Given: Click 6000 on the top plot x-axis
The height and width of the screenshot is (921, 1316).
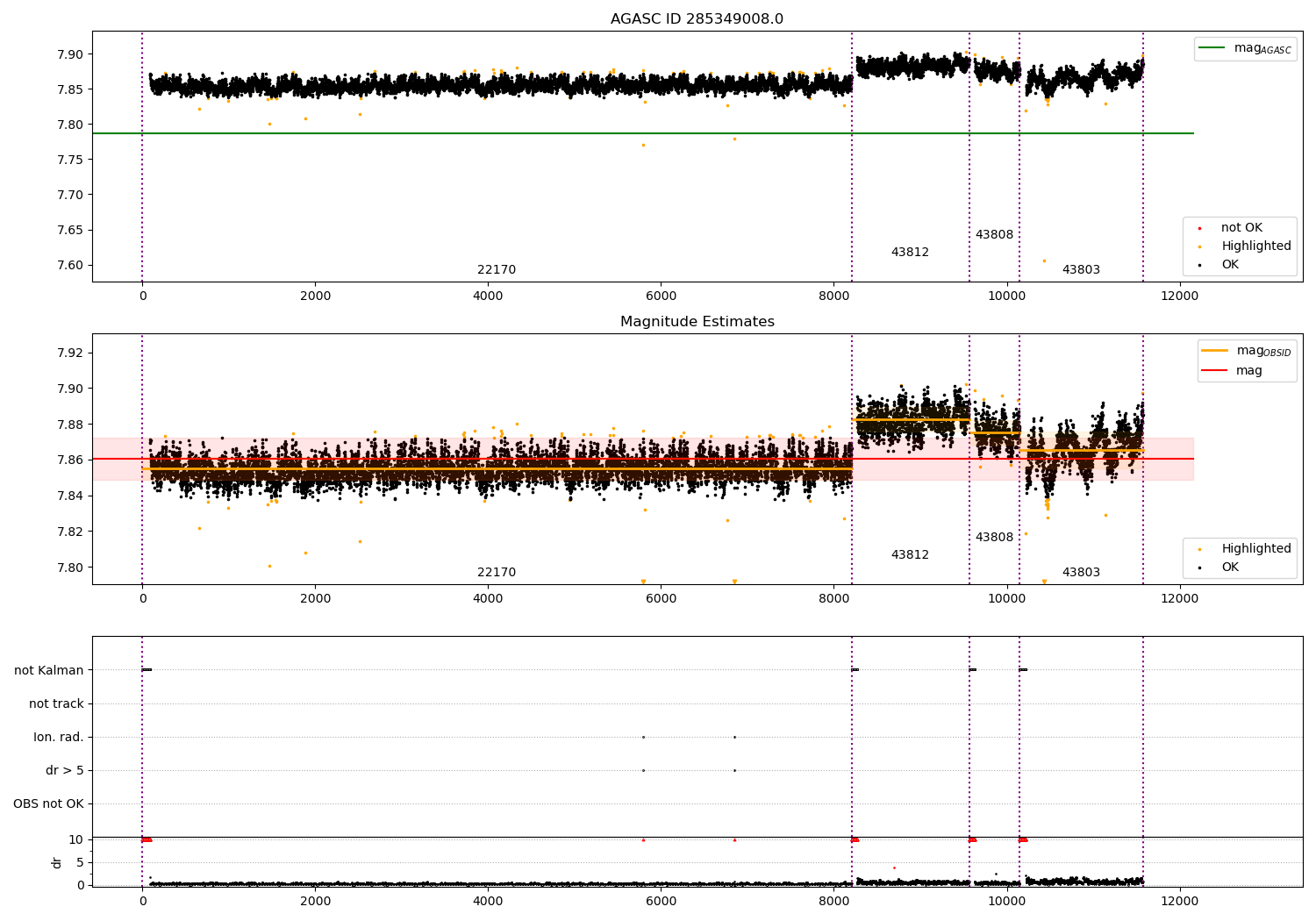Looking at the screenshot, I should (x=661, y=296).
